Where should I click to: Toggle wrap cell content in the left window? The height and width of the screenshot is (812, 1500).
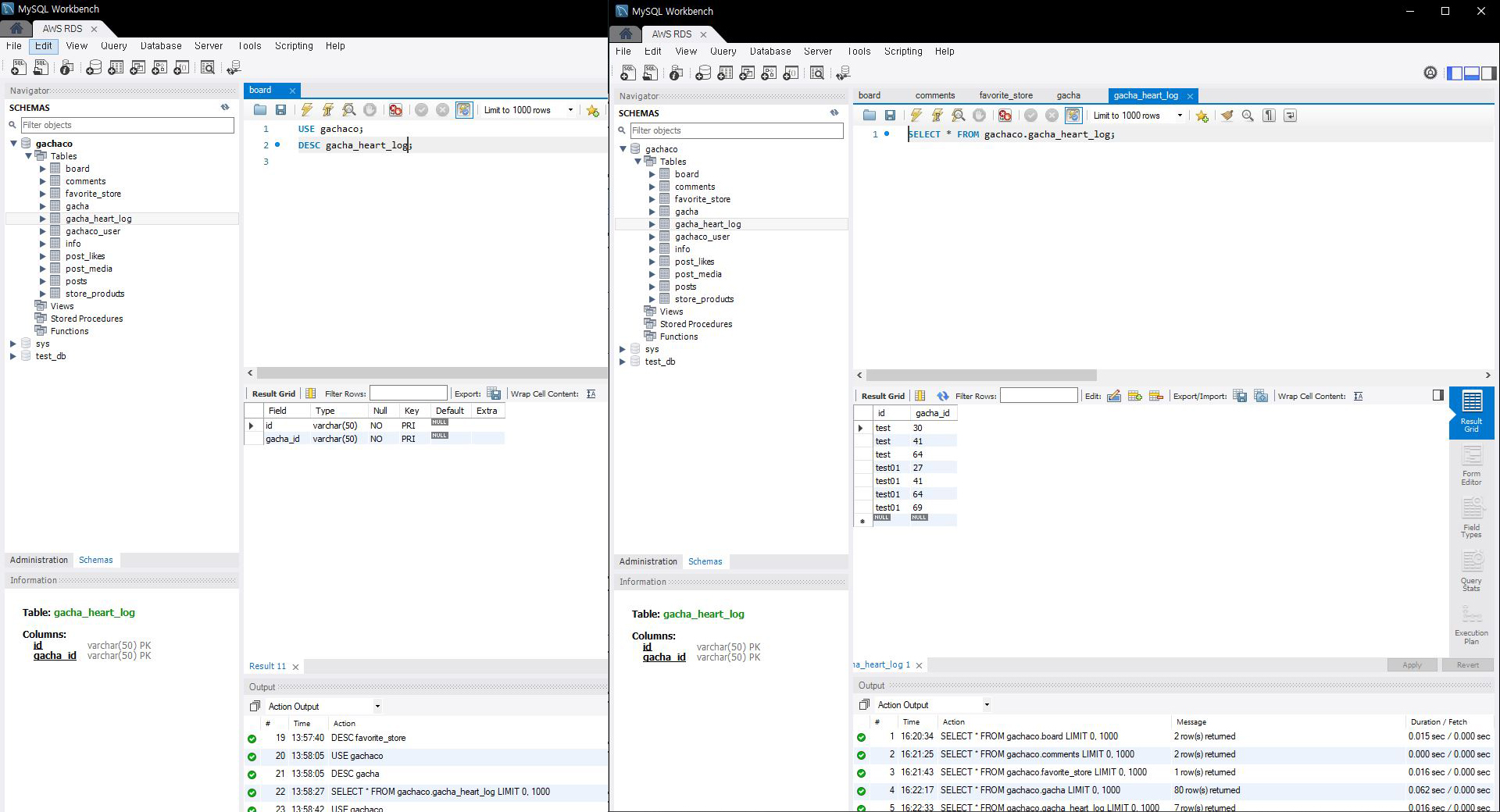click(591, 394)
